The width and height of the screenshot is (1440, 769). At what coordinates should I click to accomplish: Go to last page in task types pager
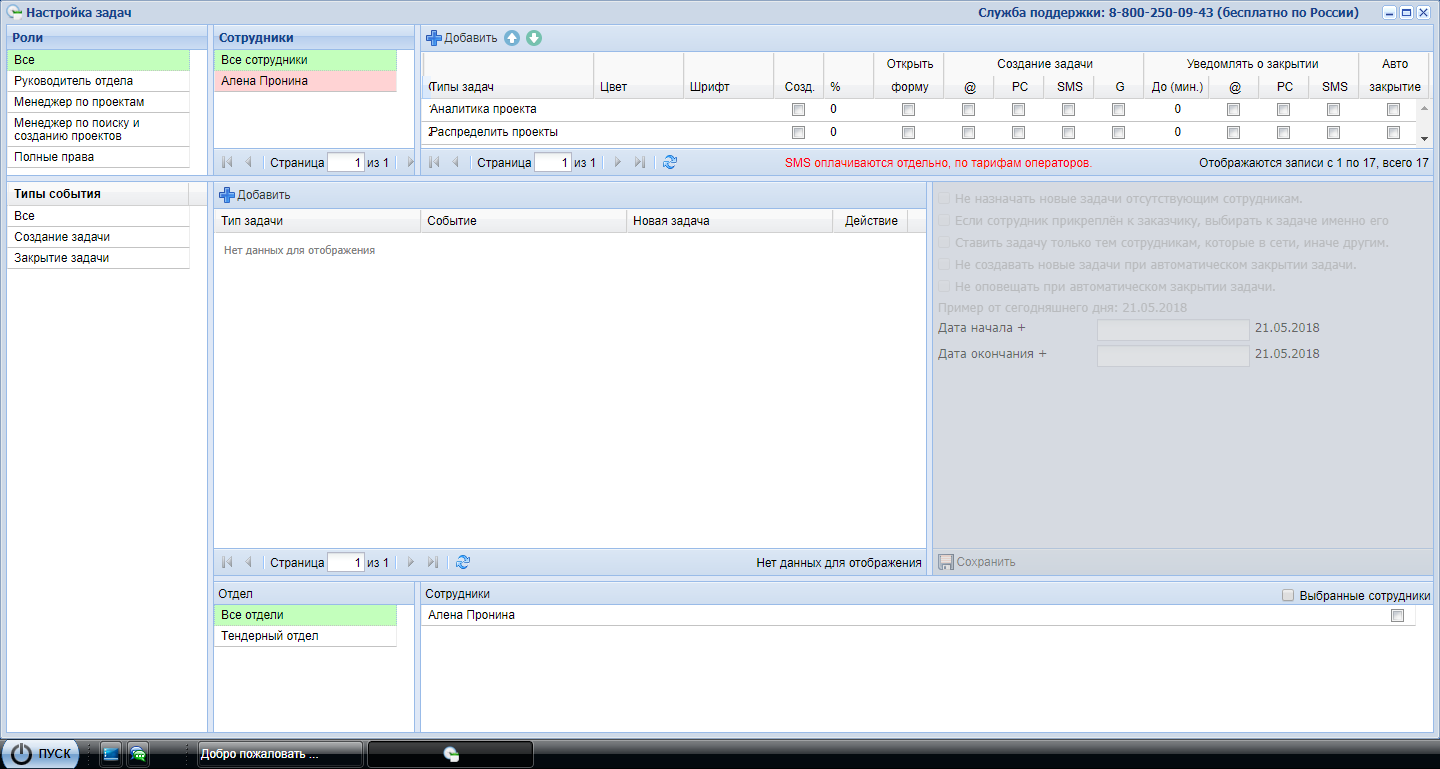[x=640, y=162]
